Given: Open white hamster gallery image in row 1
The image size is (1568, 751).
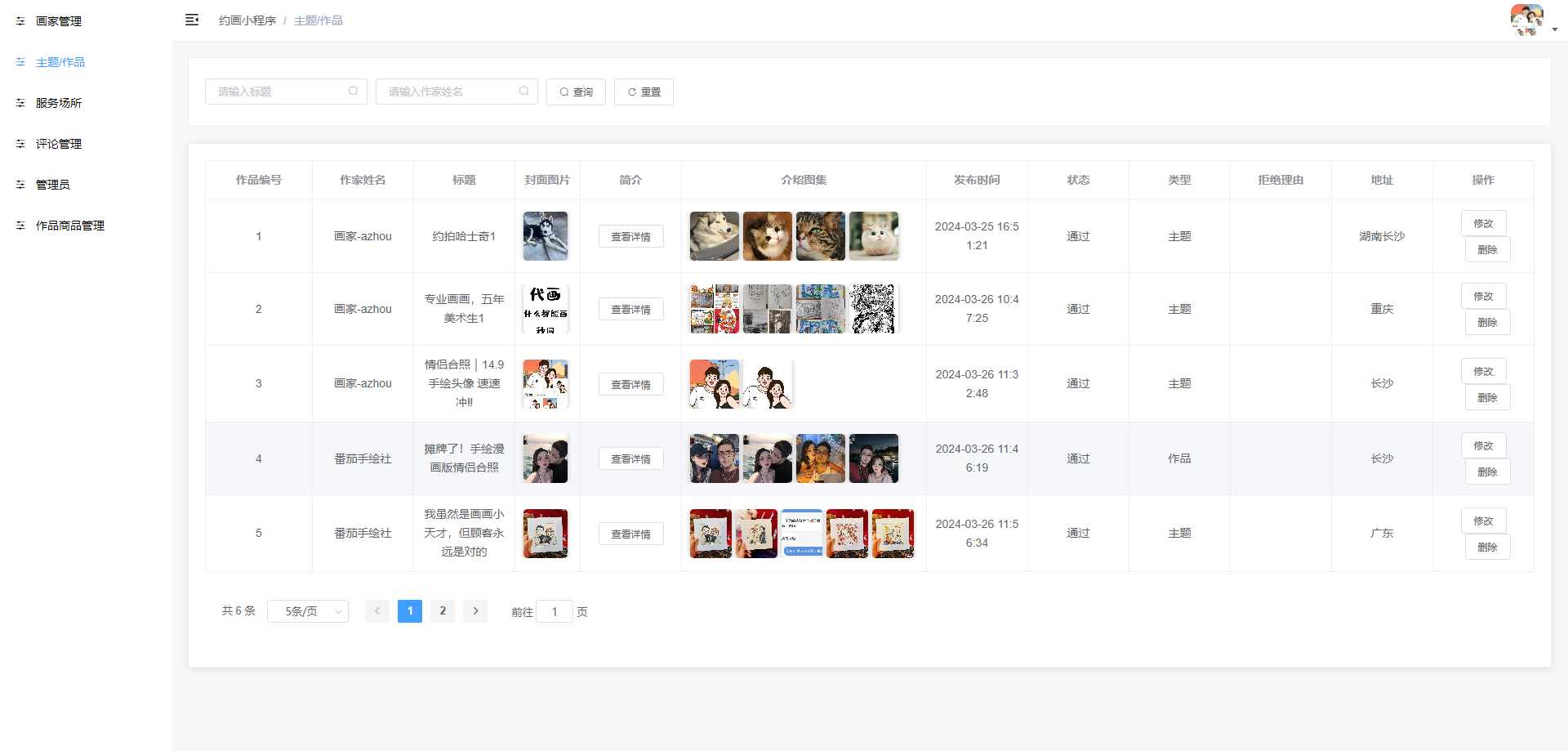Looking at the screenshot, I should 874,236.
